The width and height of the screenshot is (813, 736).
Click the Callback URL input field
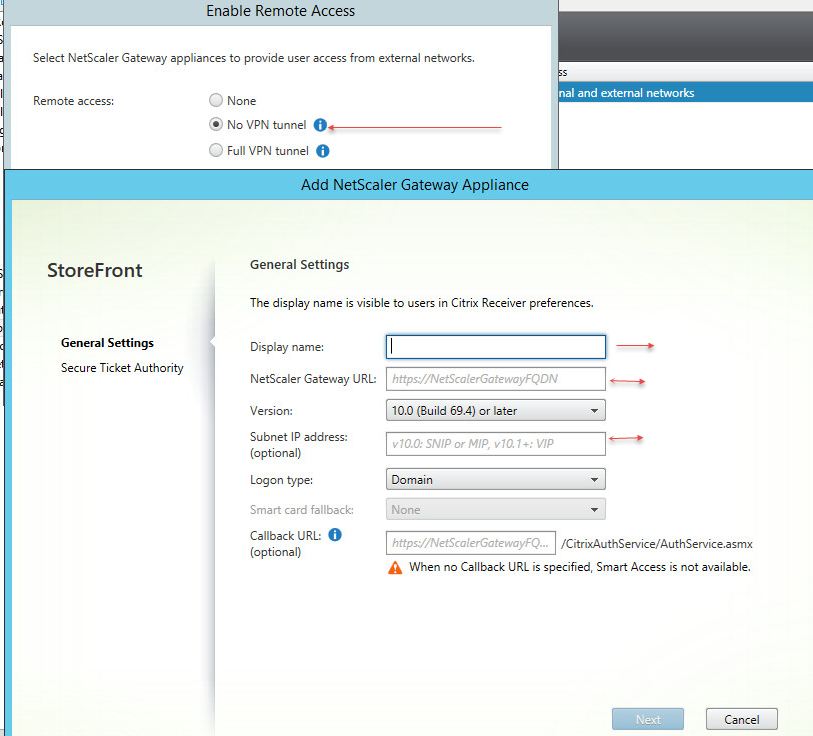pyautogui.click(x=471, y=543)
